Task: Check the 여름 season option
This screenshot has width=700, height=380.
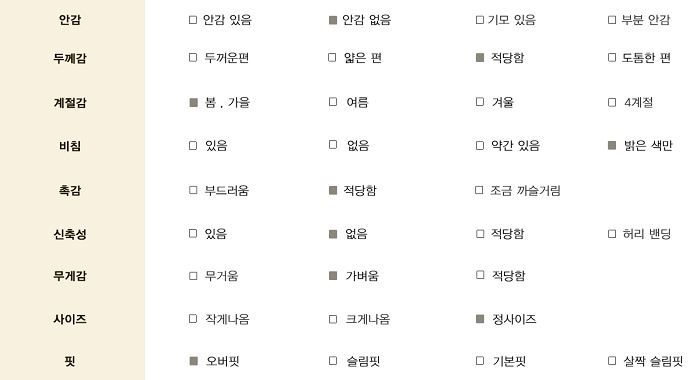Action: [x=333, y=102]
